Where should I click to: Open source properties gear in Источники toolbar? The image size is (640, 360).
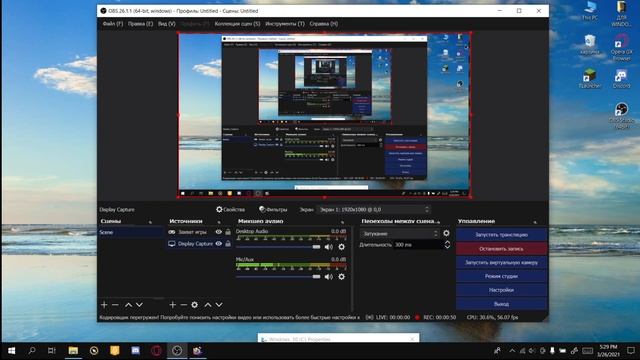click(x=195, y=304)
